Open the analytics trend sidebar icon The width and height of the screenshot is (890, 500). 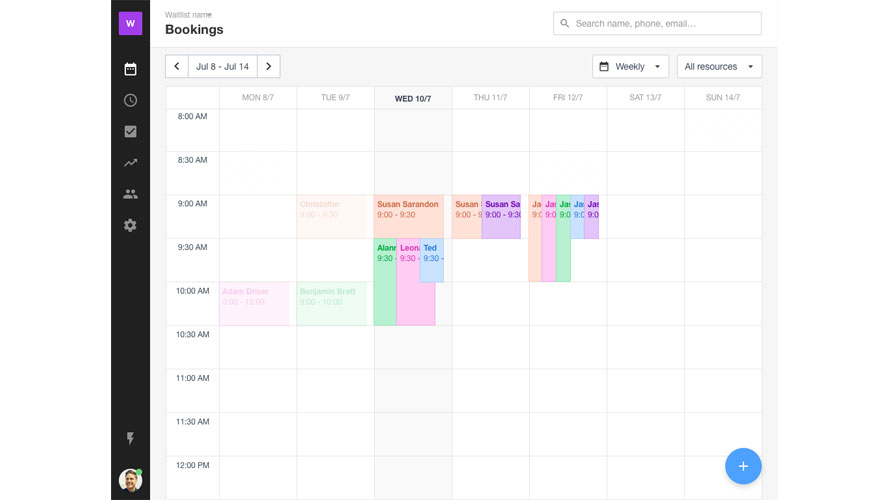(x=130, y=163)
